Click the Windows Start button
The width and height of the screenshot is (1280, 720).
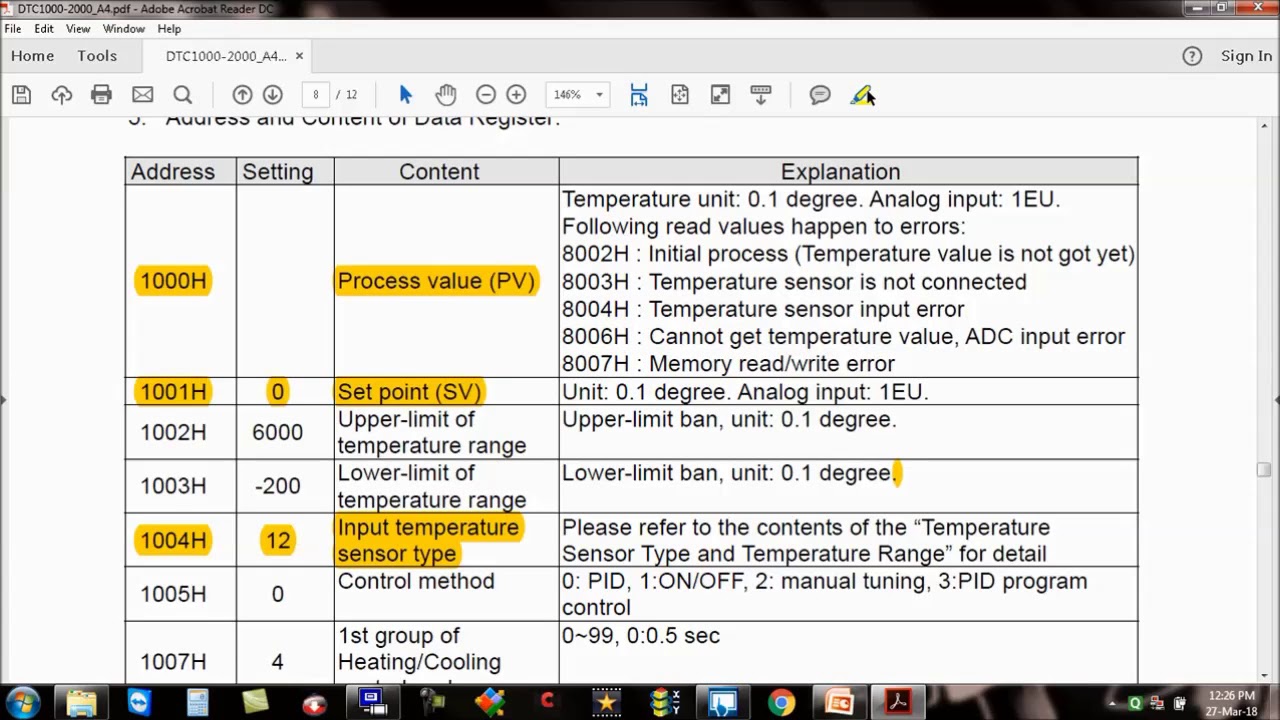23,702
